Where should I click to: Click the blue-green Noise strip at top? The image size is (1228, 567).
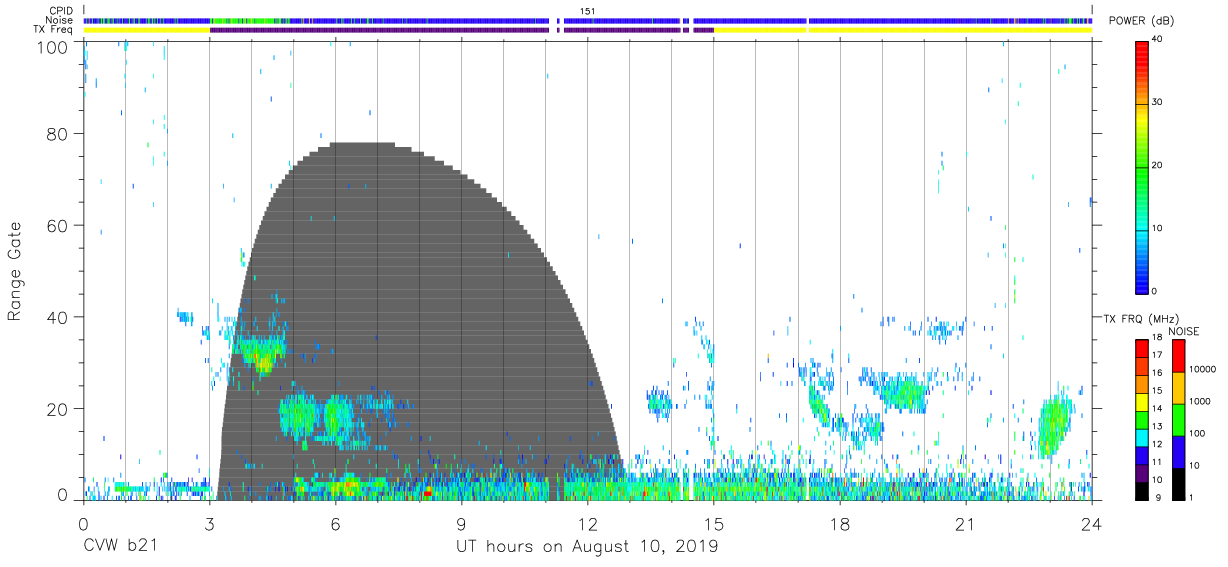[x=587, y=20]
